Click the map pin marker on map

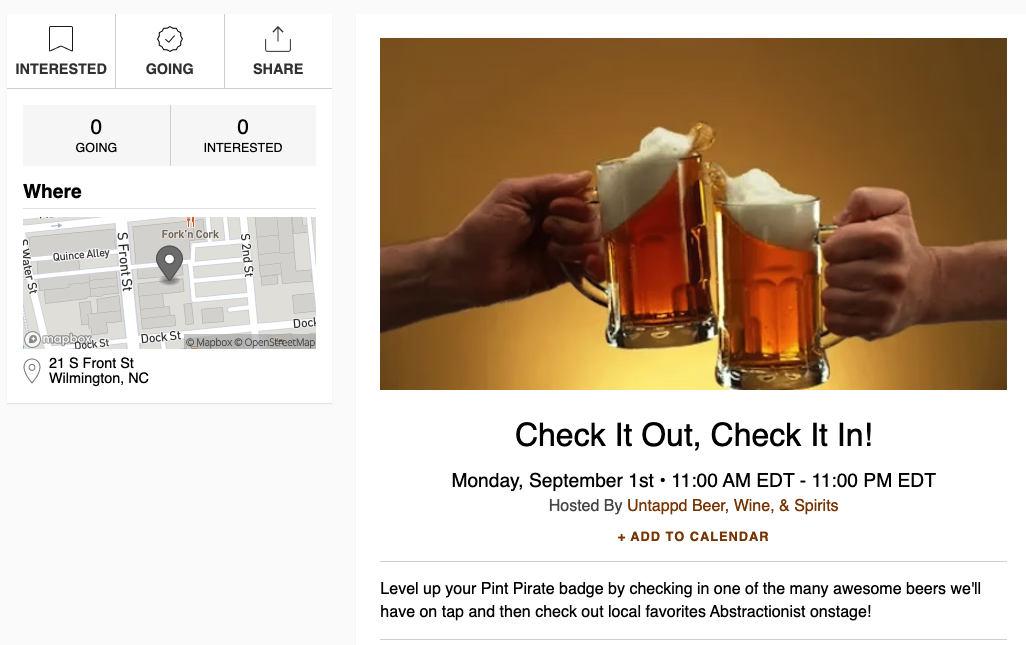point(169,263)
